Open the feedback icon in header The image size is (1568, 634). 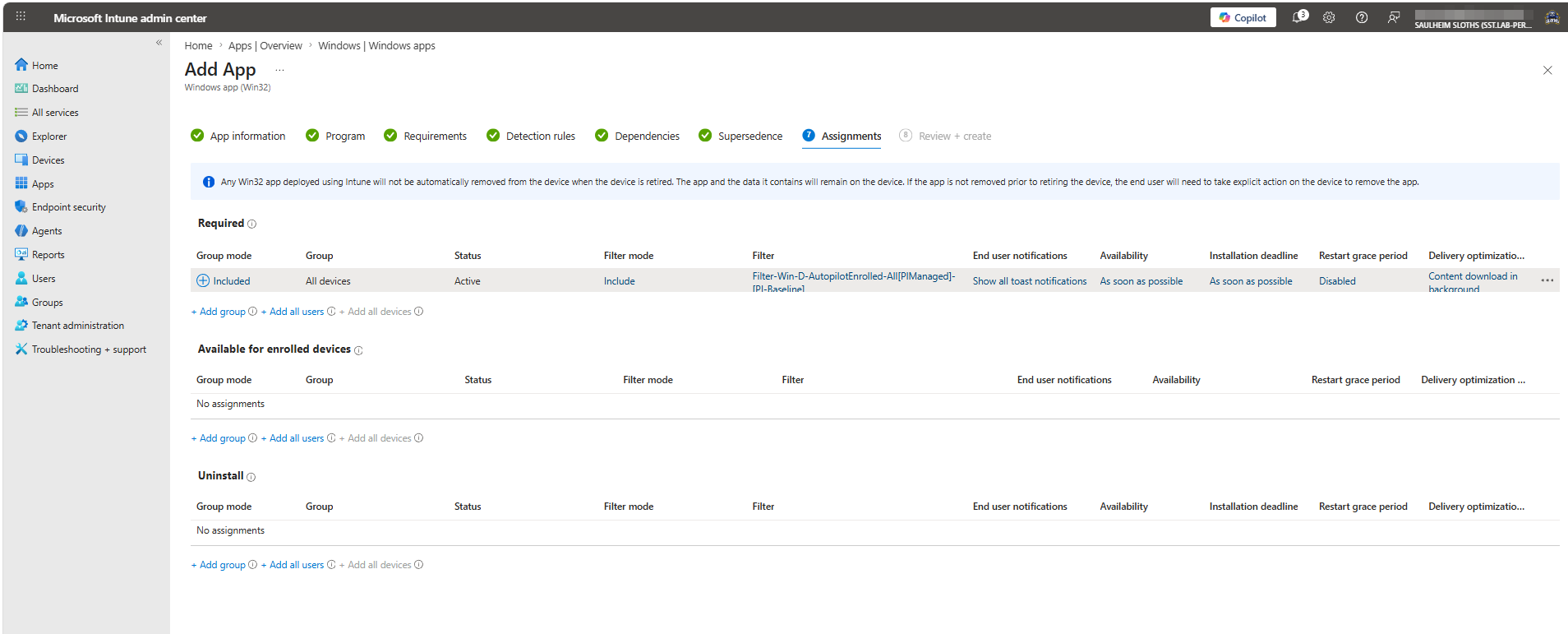(1394, 17)
